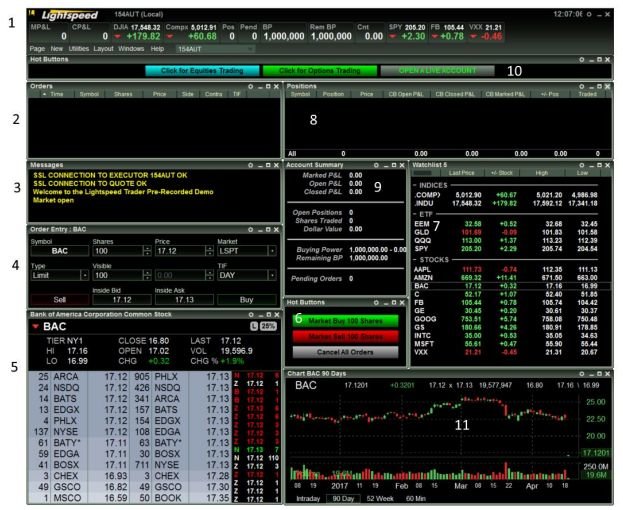Image resolution: width=623 pixels, height=510 pixels.
Task: Open the Chart BAC 90 Days settings icon
Action: pyautogui.click(x=582, y=374)
